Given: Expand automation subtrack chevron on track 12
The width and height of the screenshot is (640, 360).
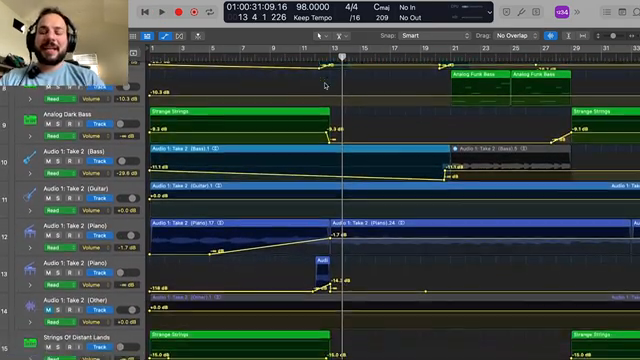Looking at the screenshot, I should click(x=30, y=248).
